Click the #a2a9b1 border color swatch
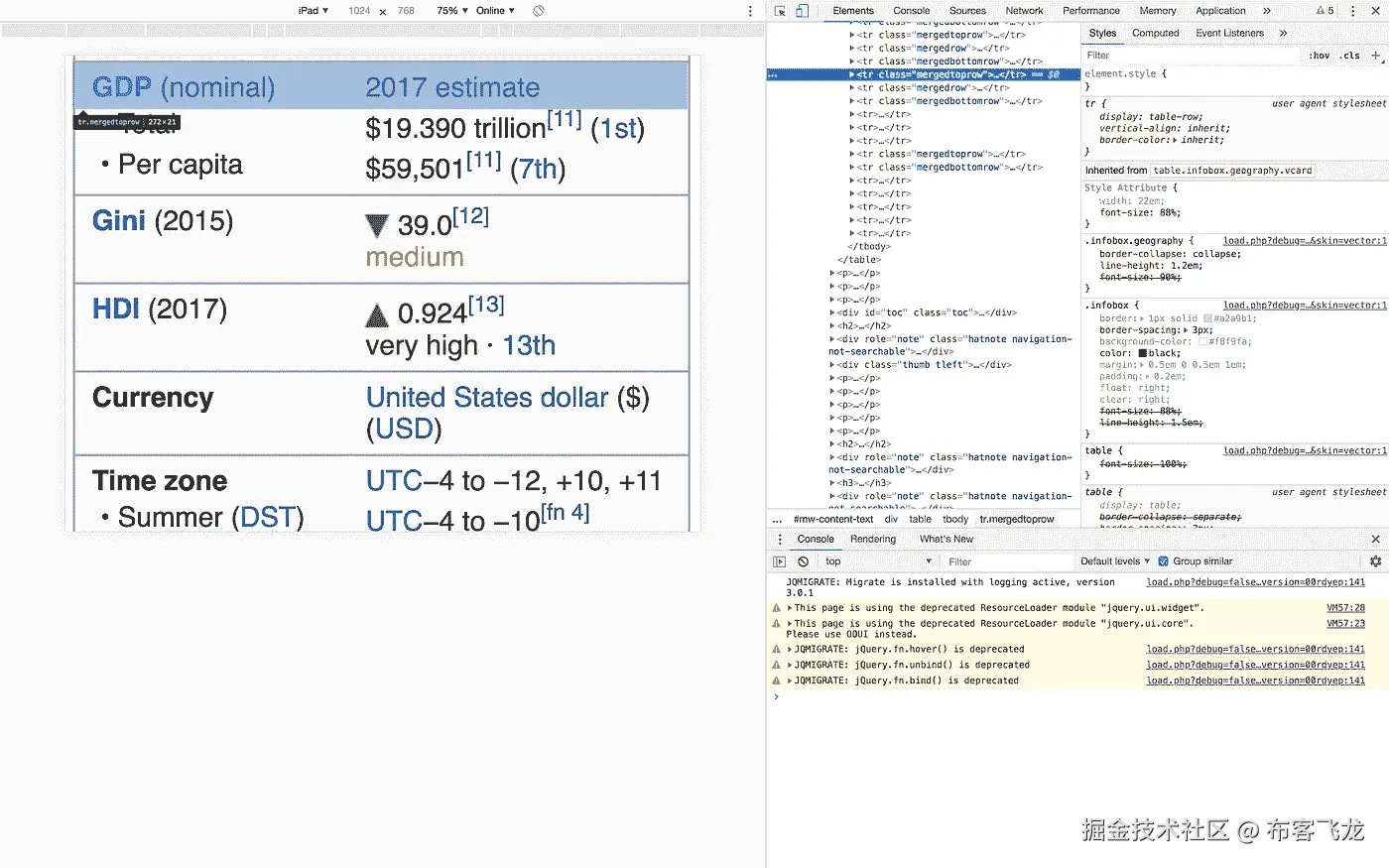This screenshot has height=868, width=1389. [1207, 318]
